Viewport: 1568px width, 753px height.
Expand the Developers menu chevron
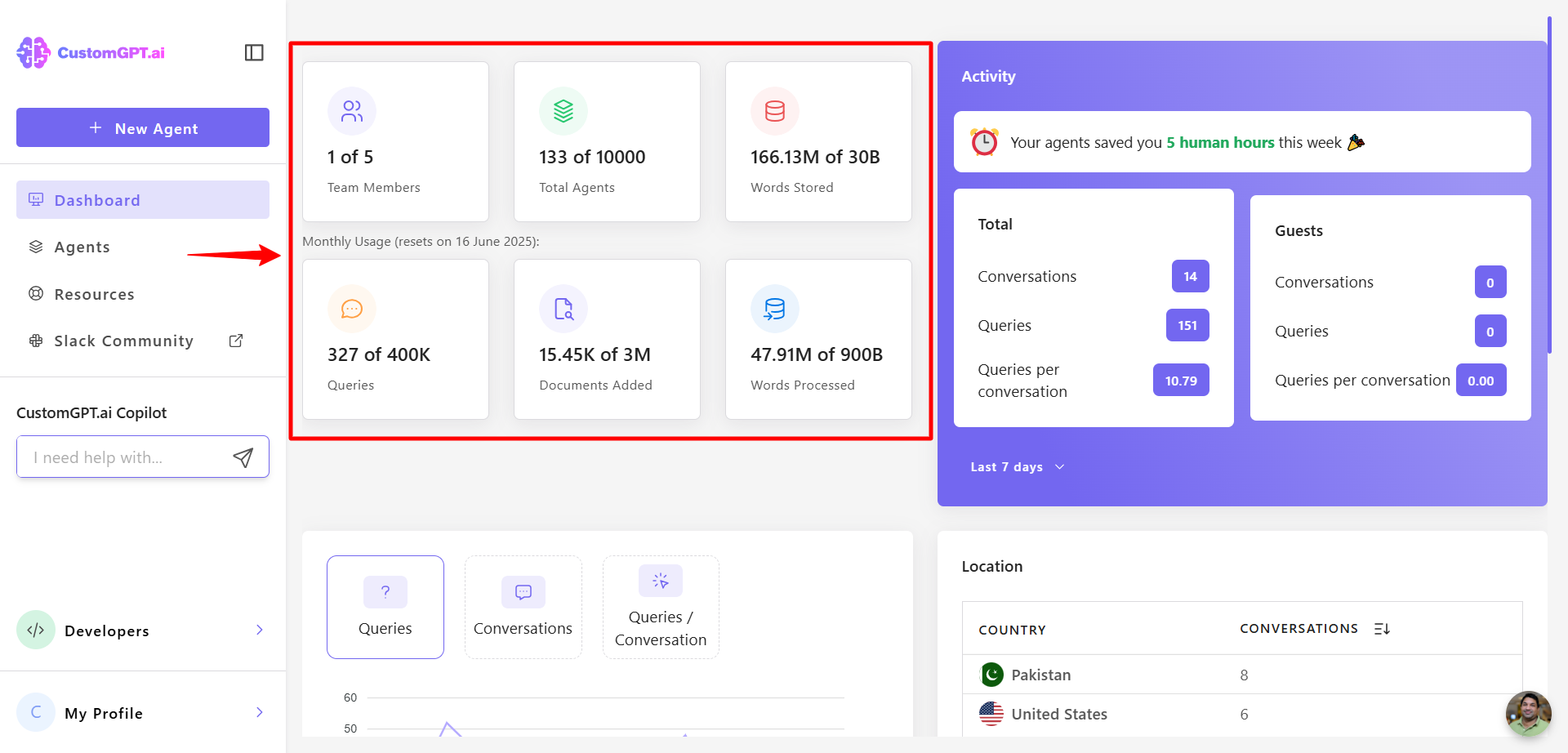coord(260,630)
